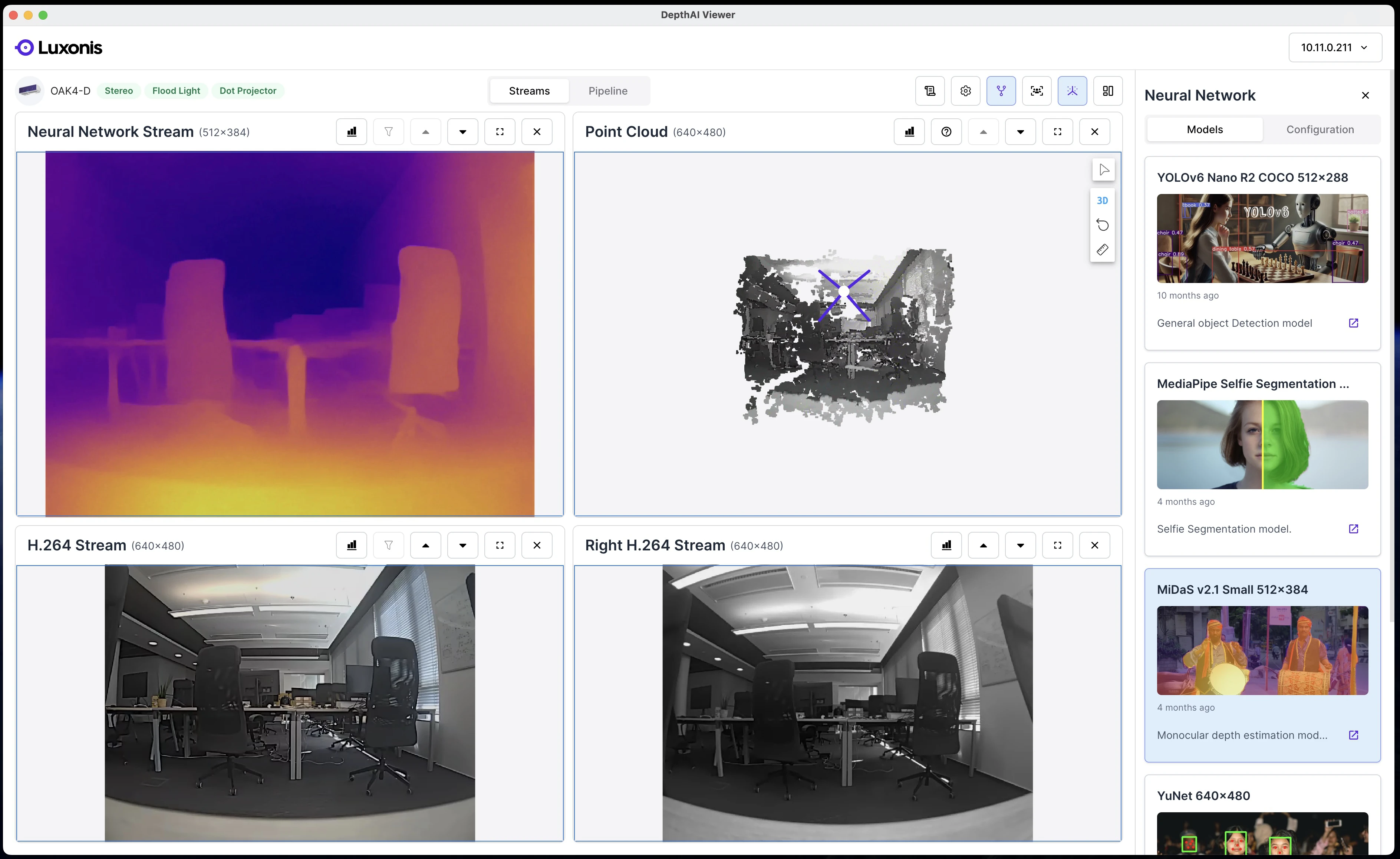The image size is (1400, 859).
Task: Click the cursor pointer tool in Point Cloud
Action: tap(1103, 170)
